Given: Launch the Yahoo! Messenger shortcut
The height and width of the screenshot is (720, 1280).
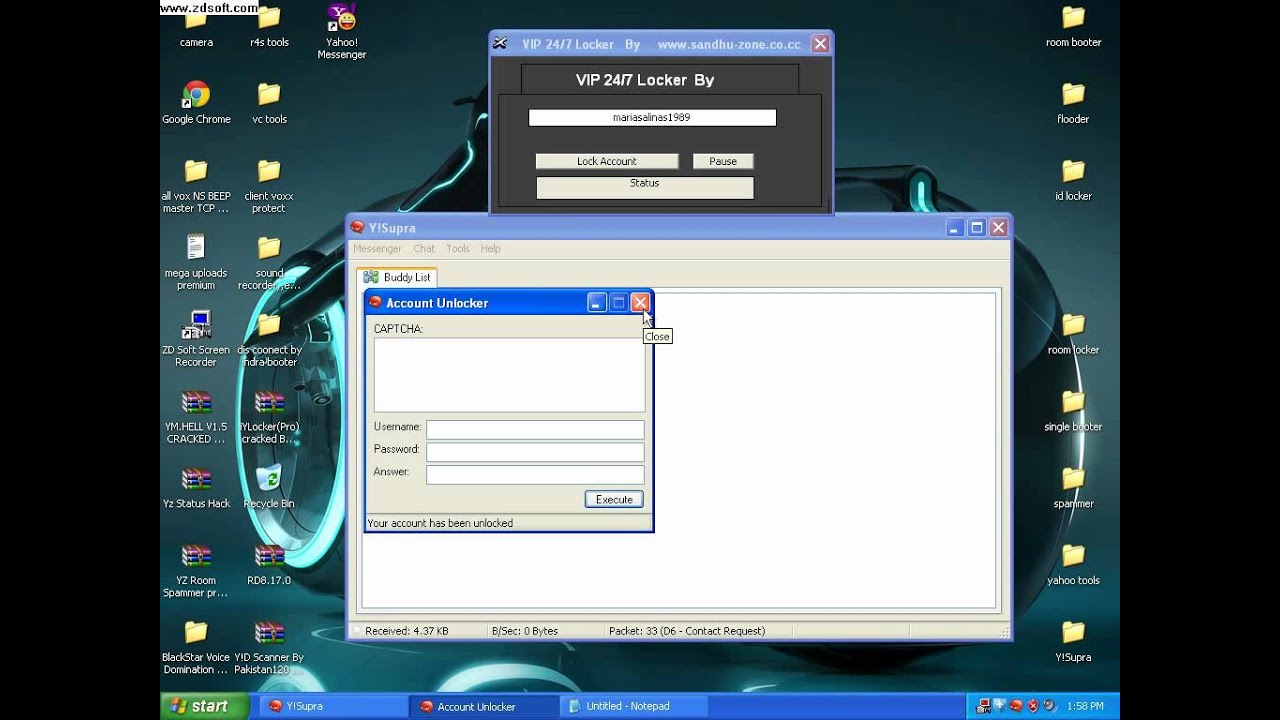Looking at the screenshot, I should [x=342, y=31].
